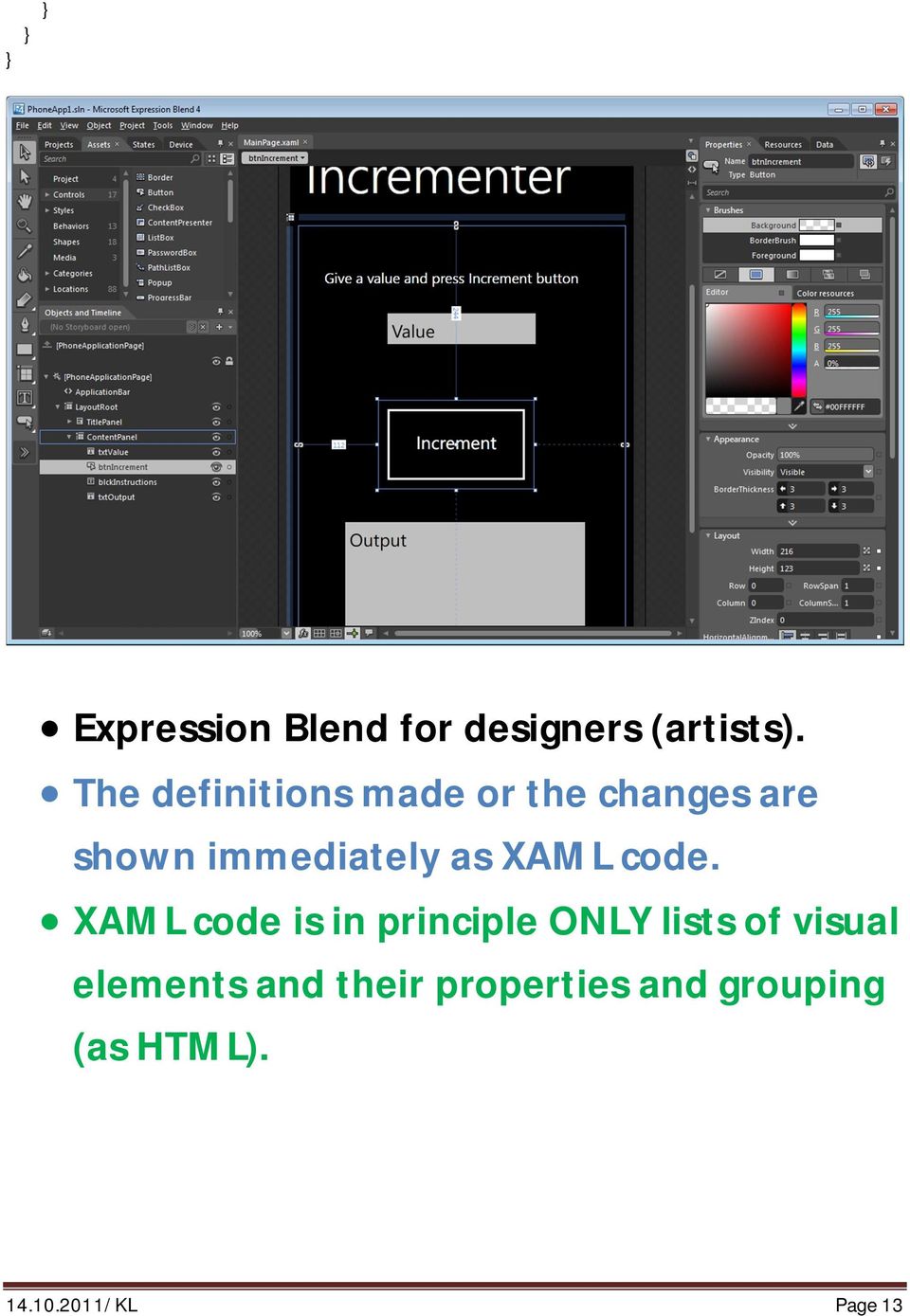This screenshot has height=1316, width=910.
Task: Select the Background brush swatch
Action: (x=816, y=225)
